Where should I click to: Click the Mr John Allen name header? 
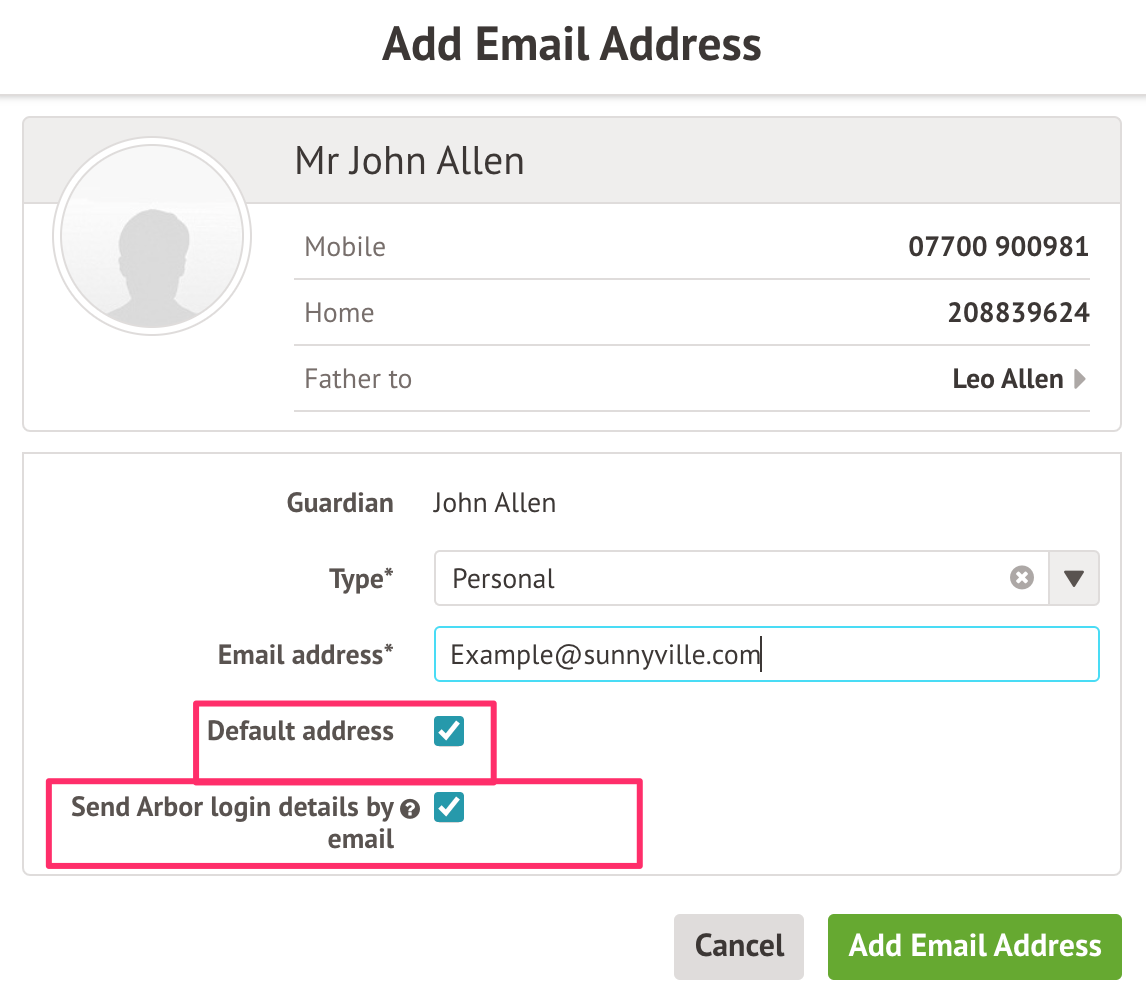pyautogui.click(x=409, y=161)
